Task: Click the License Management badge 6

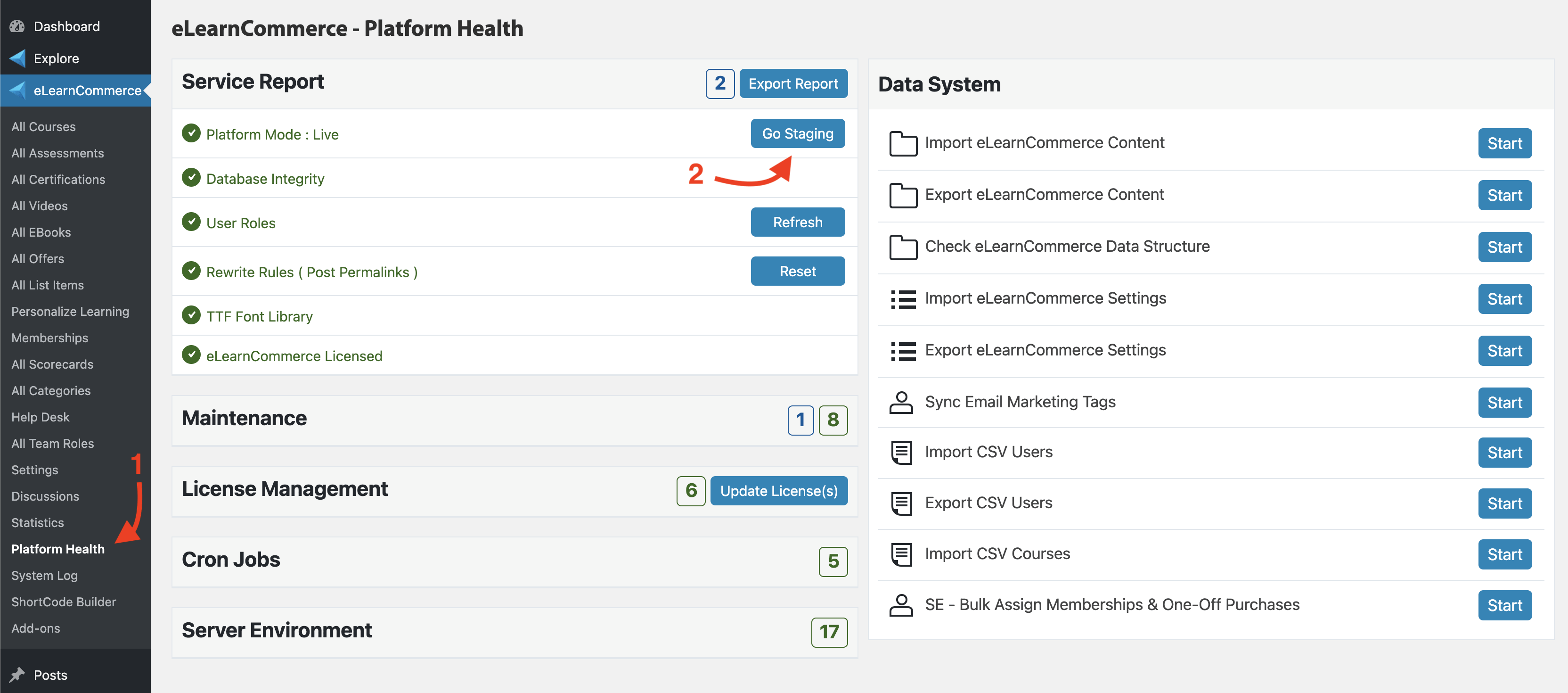Action: [x=691, y=491]
